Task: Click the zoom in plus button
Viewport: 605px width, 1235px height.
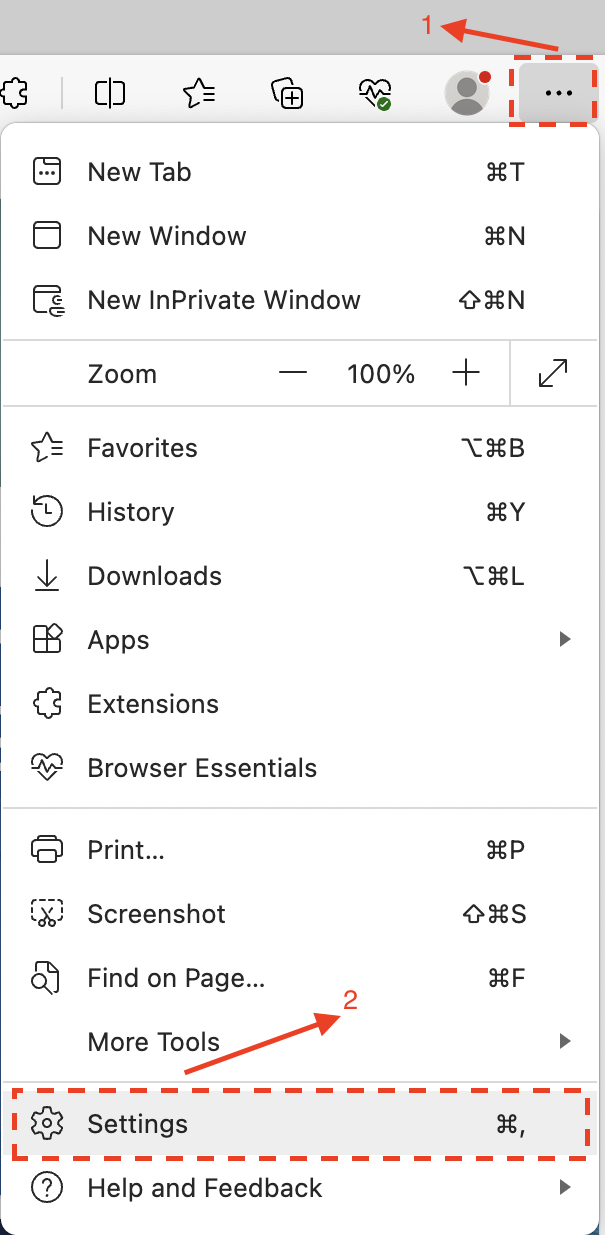Action: point(466,373)
